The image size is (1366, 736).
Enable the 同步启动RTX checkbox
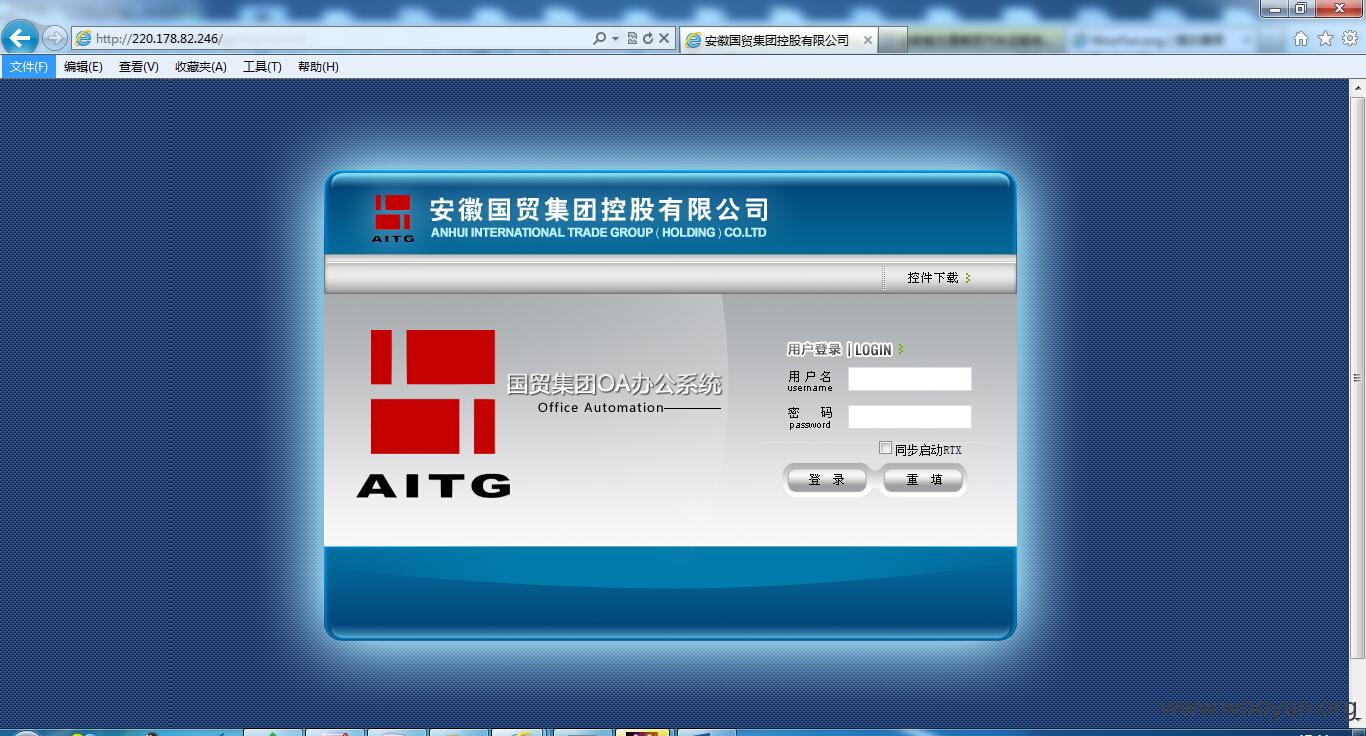click(x=885, y=448)
